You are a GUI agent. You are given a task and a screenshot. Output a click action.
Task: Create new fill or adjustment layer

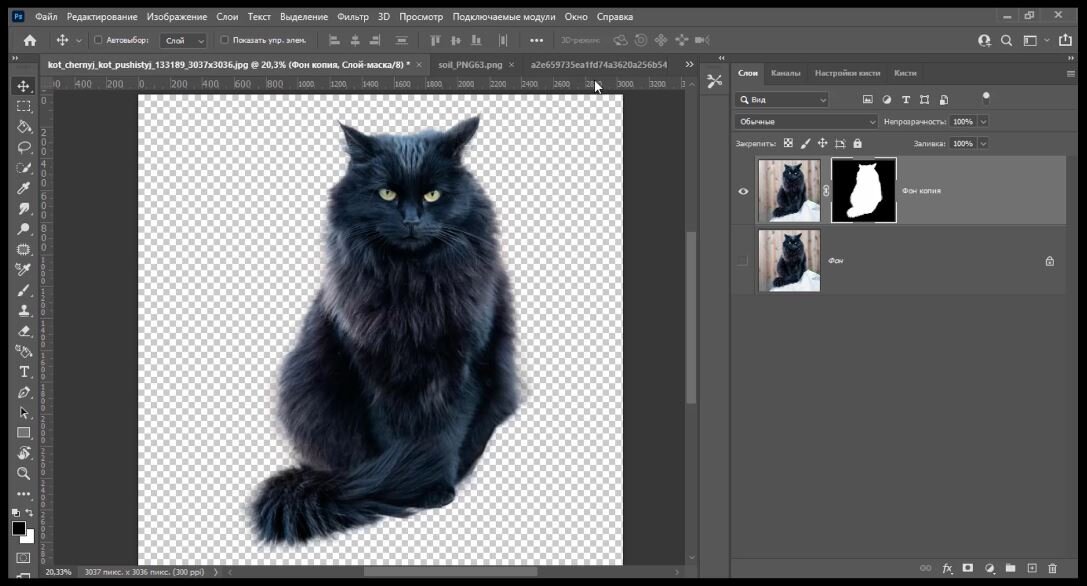click(989, 569)
